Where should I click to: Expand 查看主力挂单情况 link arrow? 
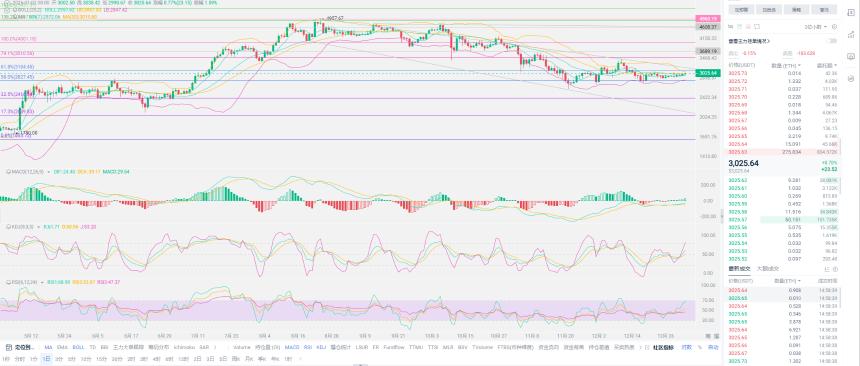click(x=767, y=41)
